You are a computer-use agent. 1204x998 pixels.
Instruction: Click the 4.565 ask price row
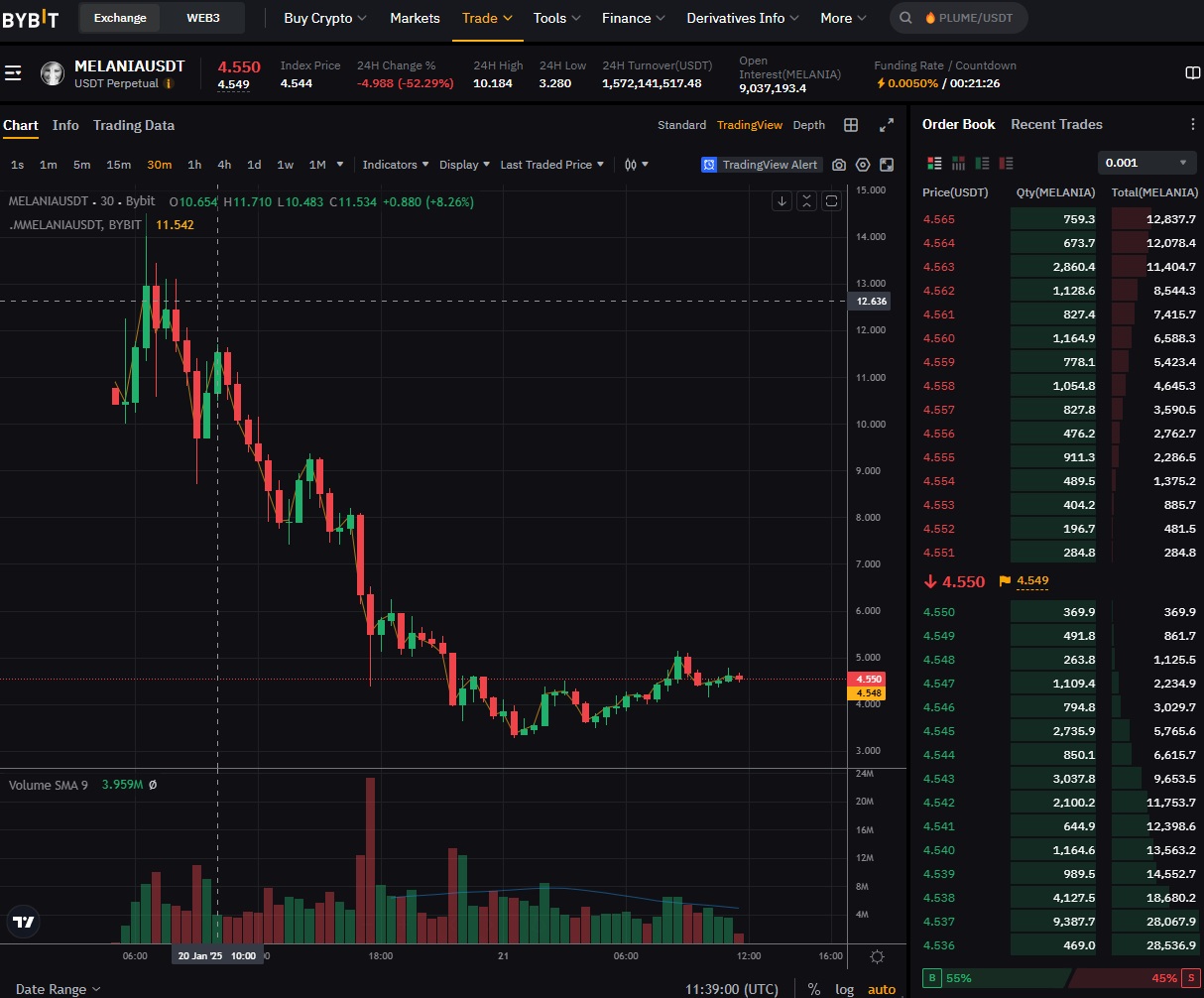point(1059,219)
